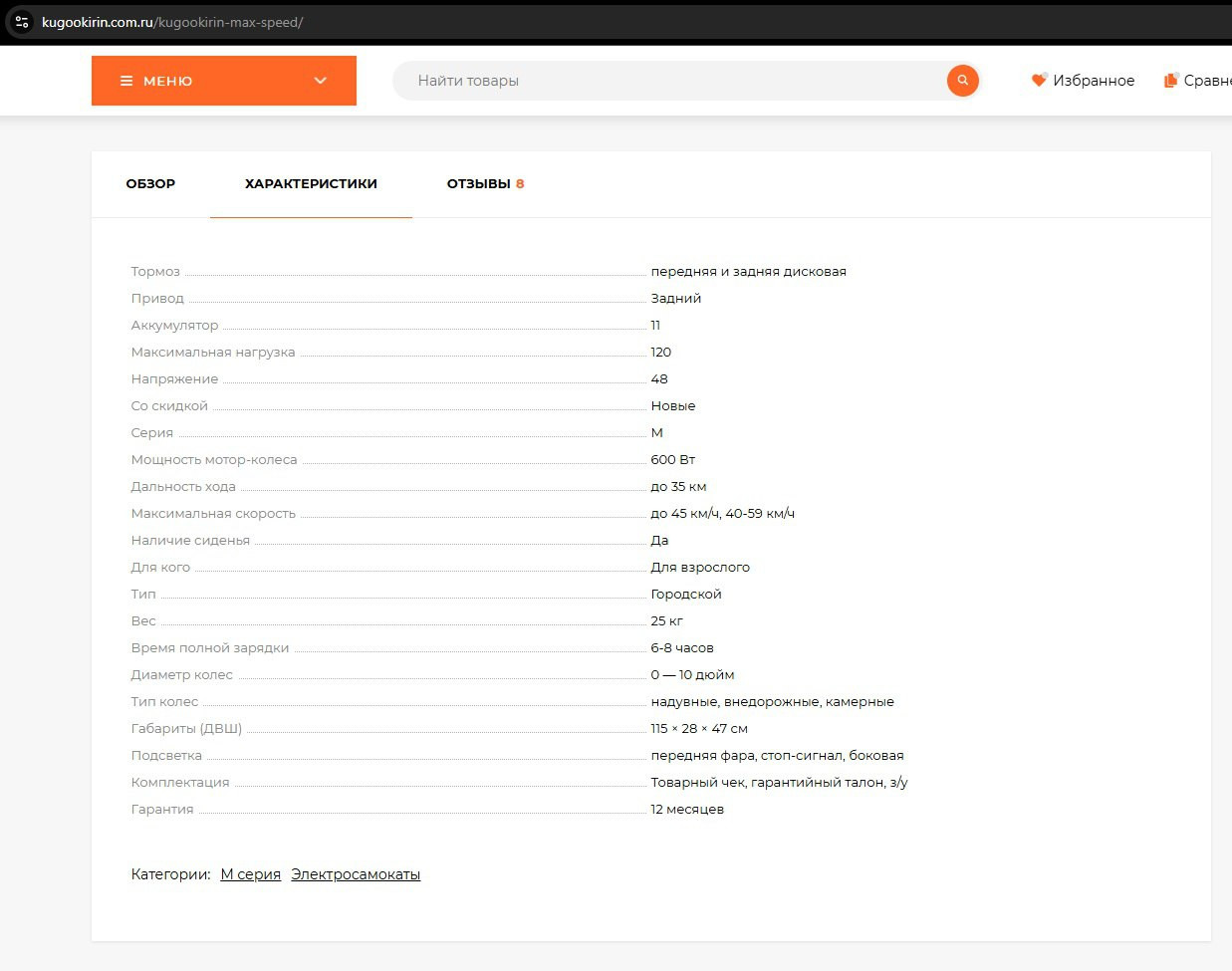
Task: Click the hamburger icon on the МЕНЮ button
Action: 126,81
